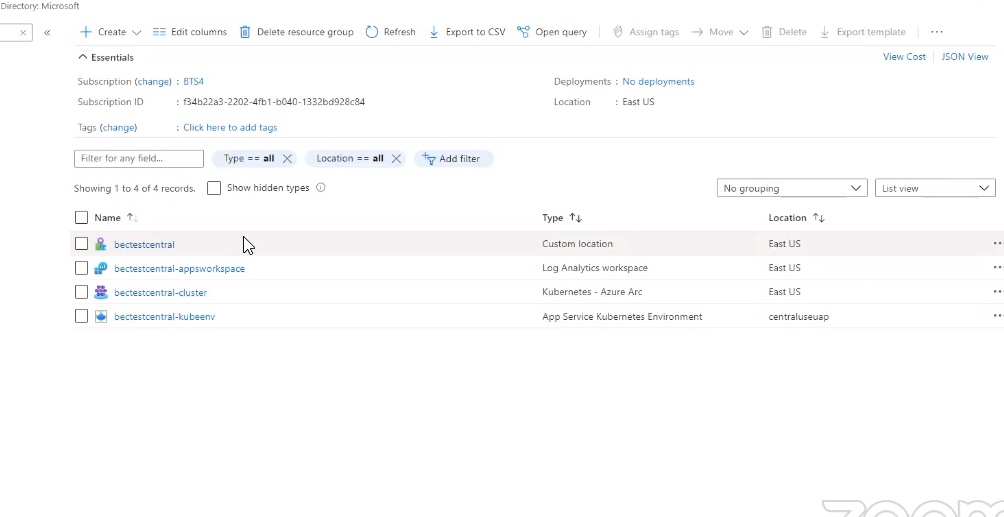Click change next to Subscription
The image size is (1004, 517).
click(153, 81)
